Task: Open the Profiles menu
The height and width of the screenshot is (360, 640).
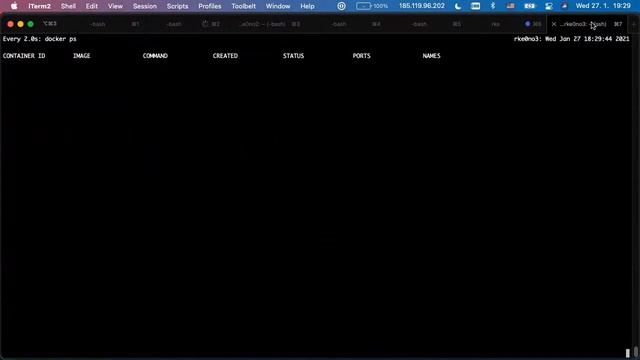Action: (209, 6)
